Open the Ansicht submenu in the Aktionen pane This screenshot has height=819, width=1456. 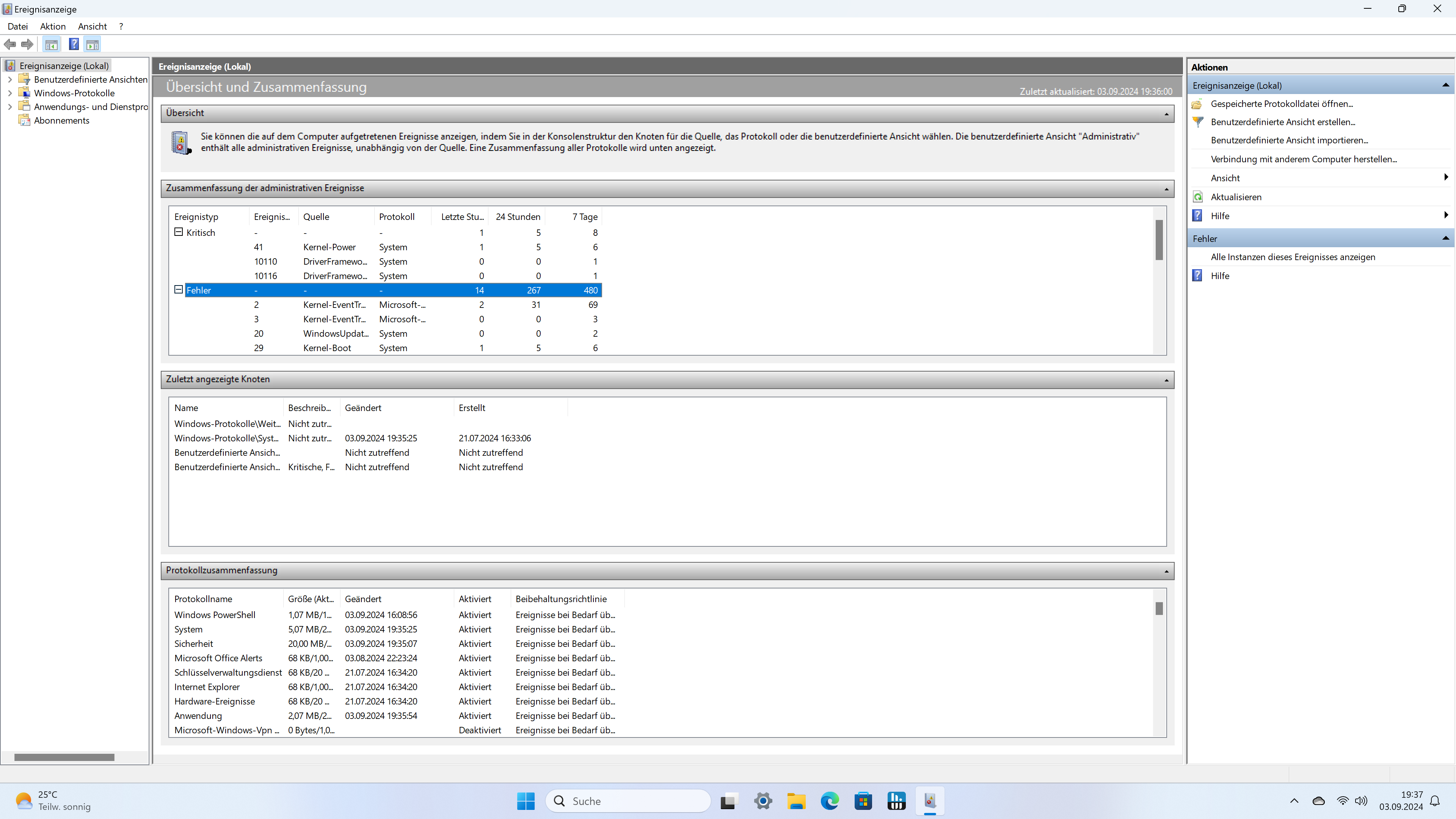[x=1225, y=178]
